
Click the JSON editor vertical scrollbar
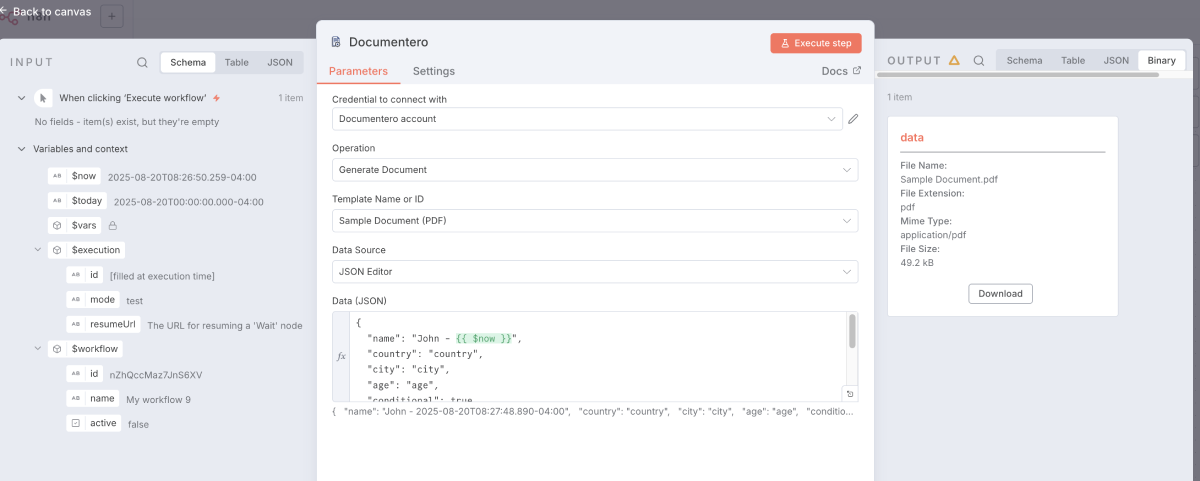coord(852,331)
